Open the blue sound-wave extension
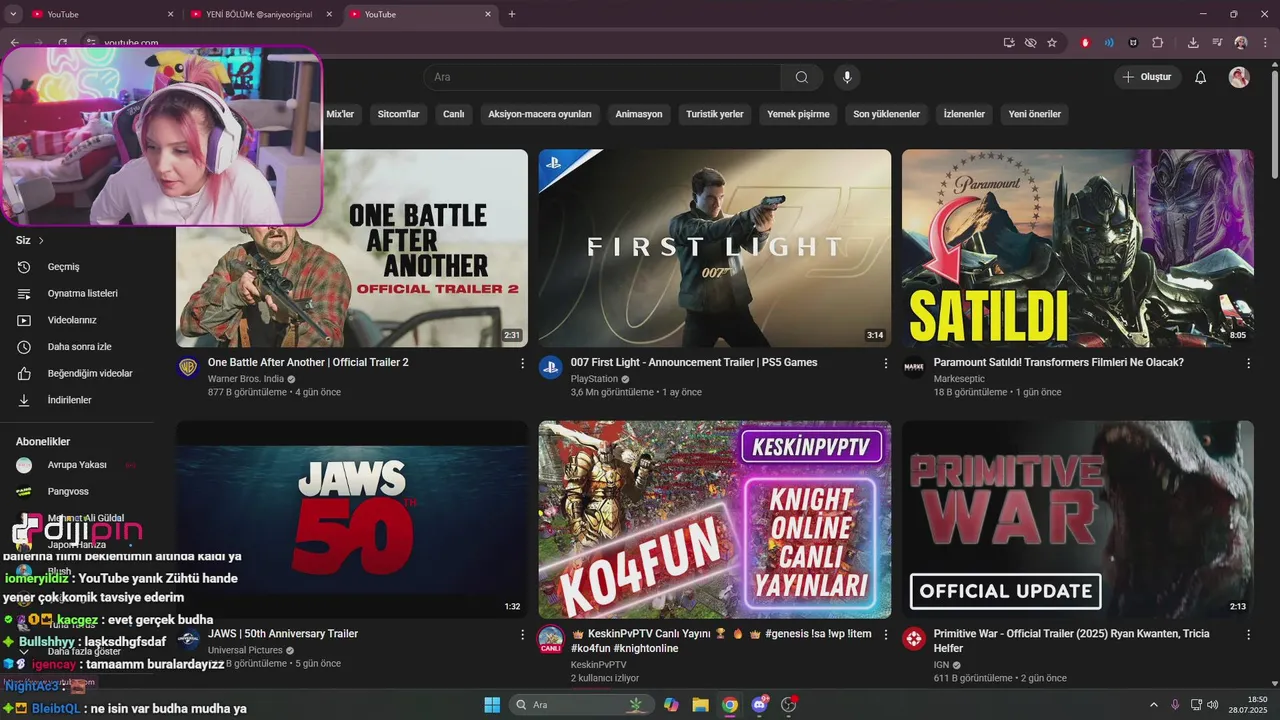 point(1109,43)
